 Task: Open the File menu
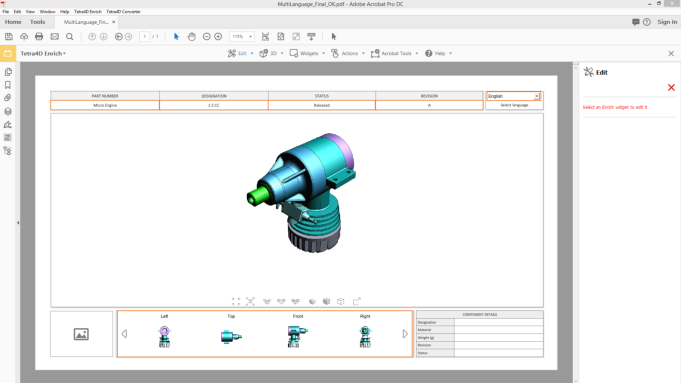coord(5,12)
